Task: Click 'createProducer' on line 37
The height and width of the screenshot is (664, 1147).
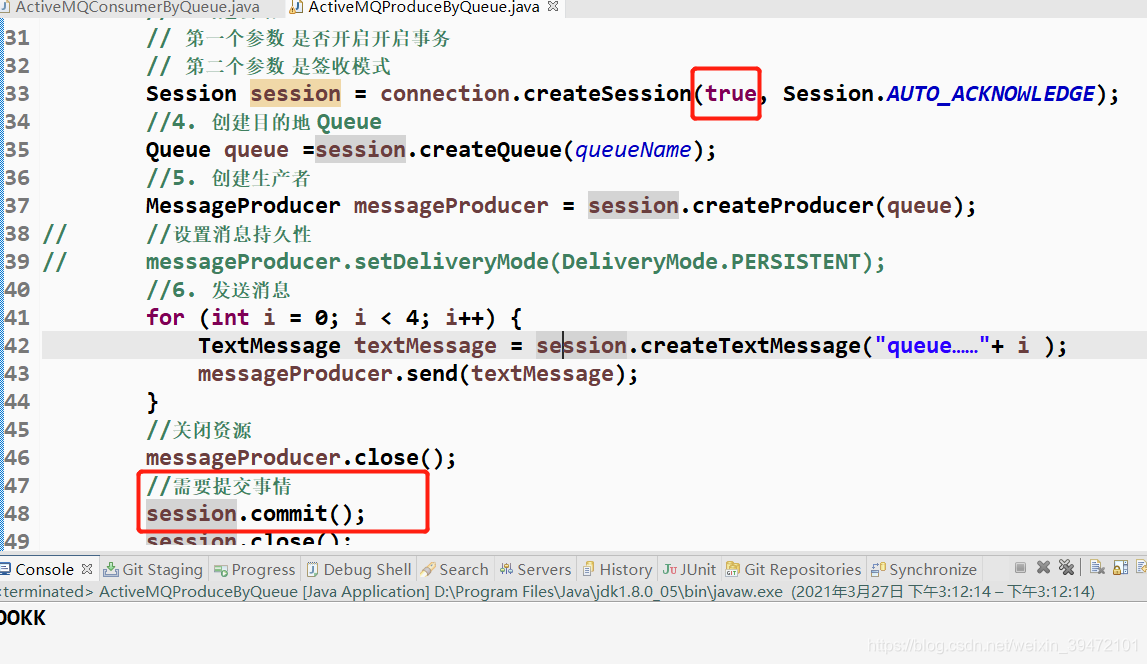Action: (782, 205)
